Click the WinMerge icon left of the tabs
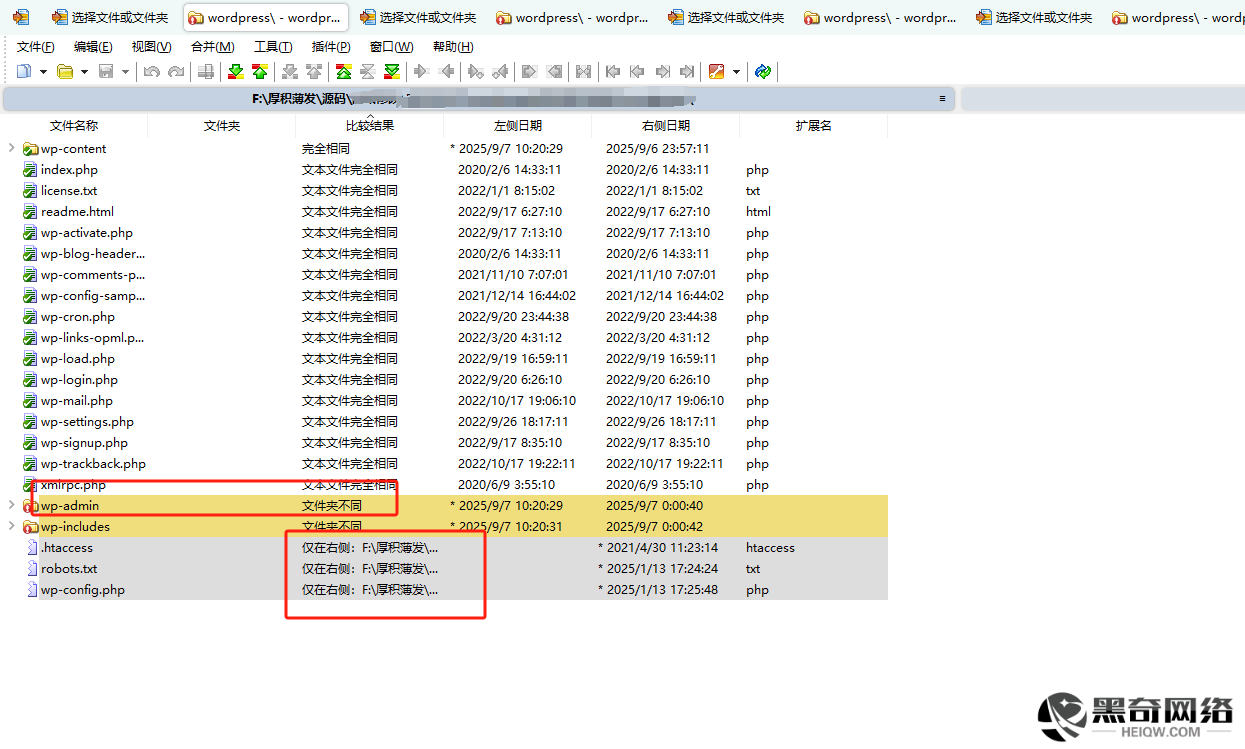This screenshot has height=749, width=1245. 20,17
